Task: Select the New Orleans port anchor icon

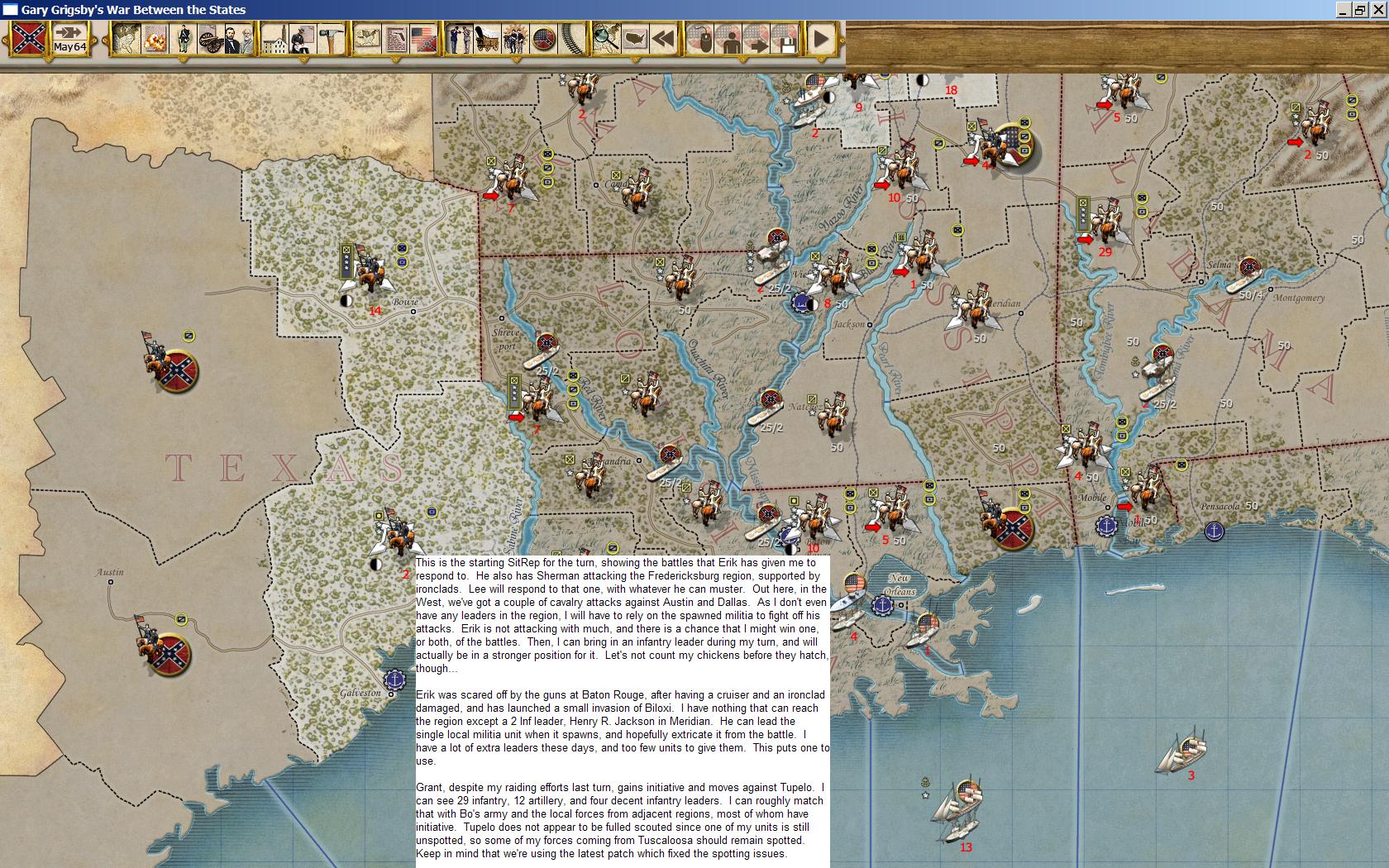Action: [x=884, y=607]
